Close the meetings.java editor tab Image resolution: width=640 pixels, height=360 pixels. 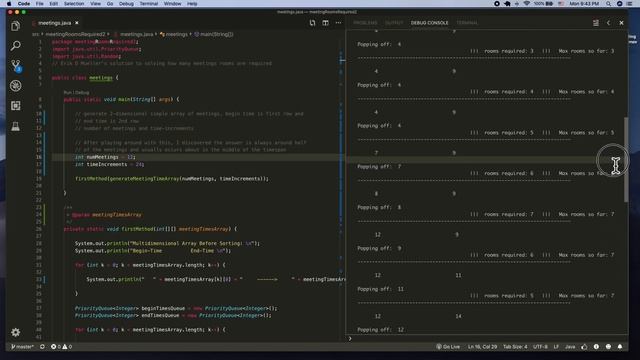coord(77,23)
